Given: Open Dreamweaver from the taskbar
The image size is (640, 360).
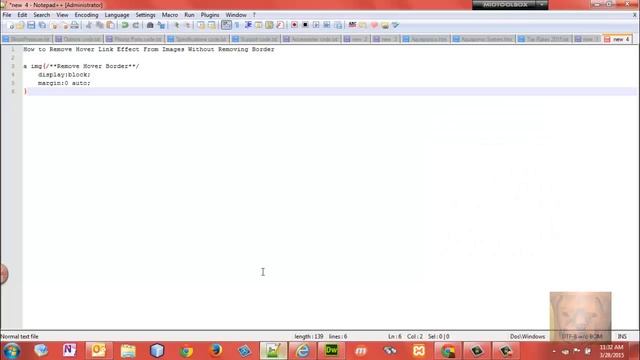Looking at the screenshot, I should click(x=331, y=351).
